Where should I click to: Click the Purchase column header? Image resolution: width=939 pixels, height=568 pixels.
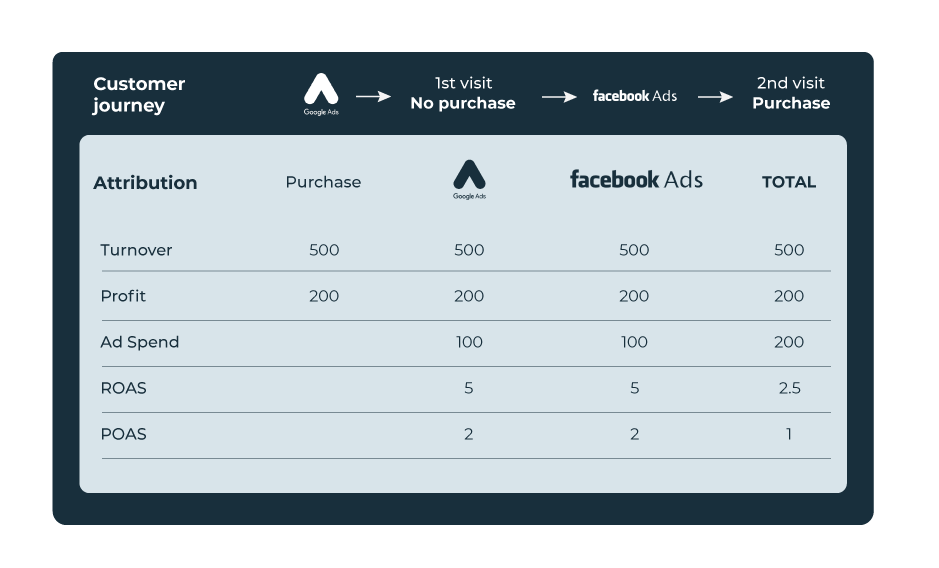[323, 182]
